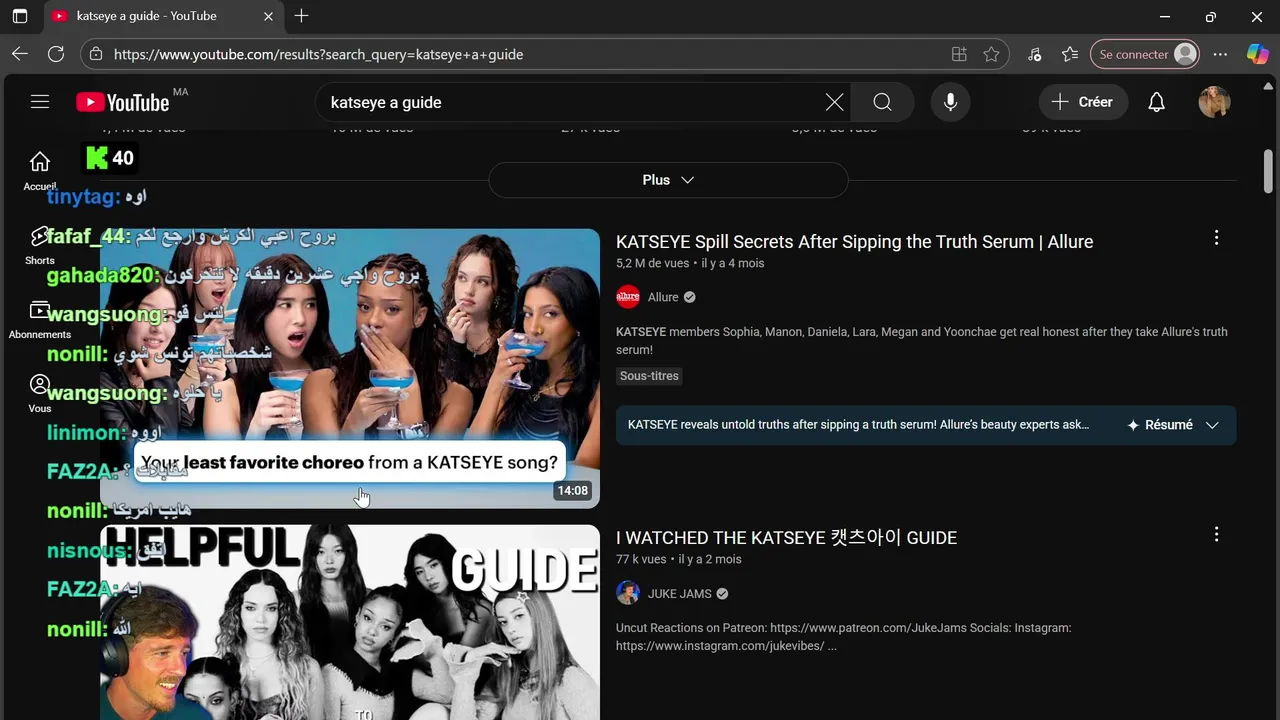This screenshot has width=1280, height=720.
Task: Open the Copilot icon in the browser toolbar
Action: [1257, 54]
